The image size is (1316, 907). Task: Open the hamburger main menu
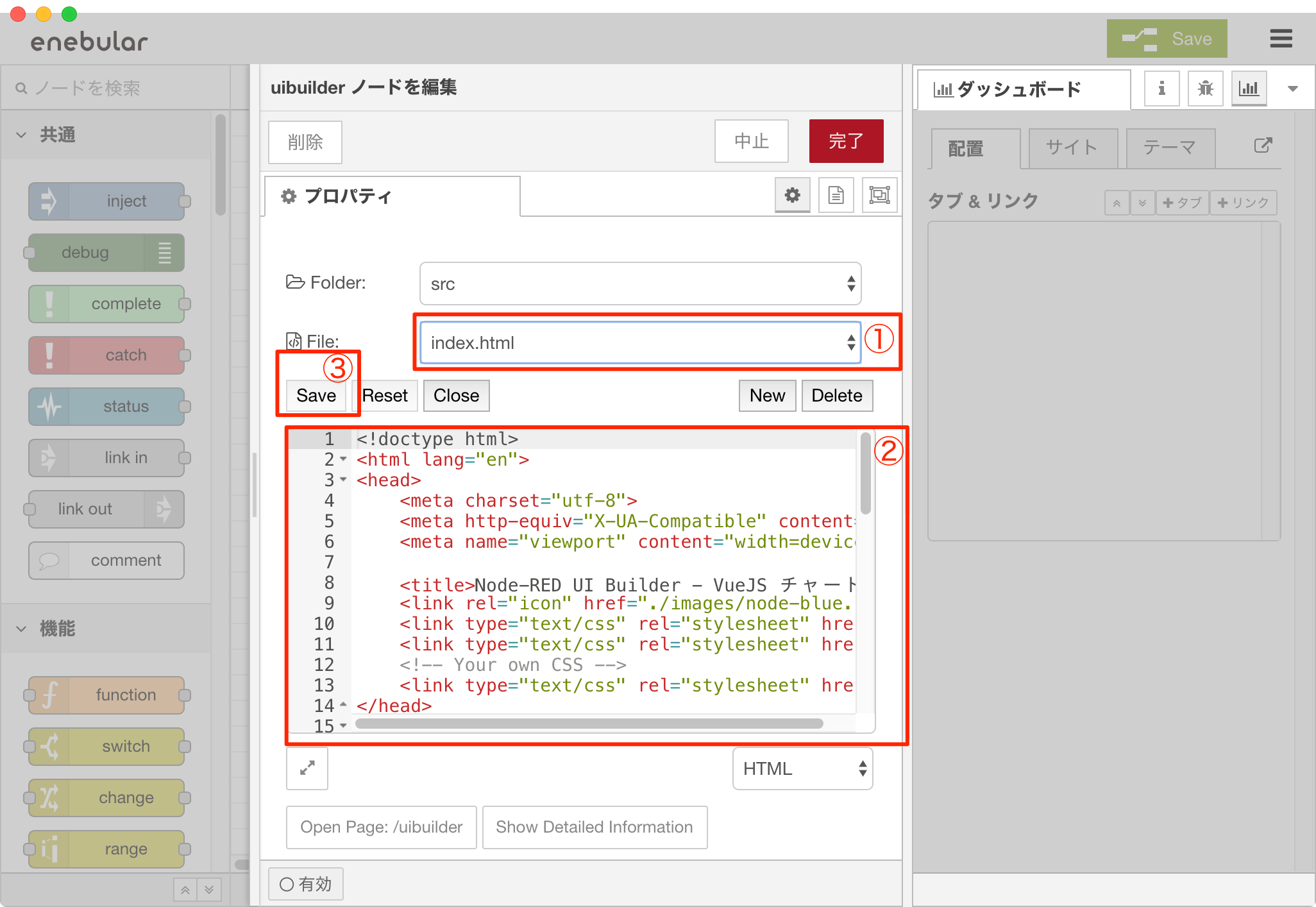pos(1281,38)
